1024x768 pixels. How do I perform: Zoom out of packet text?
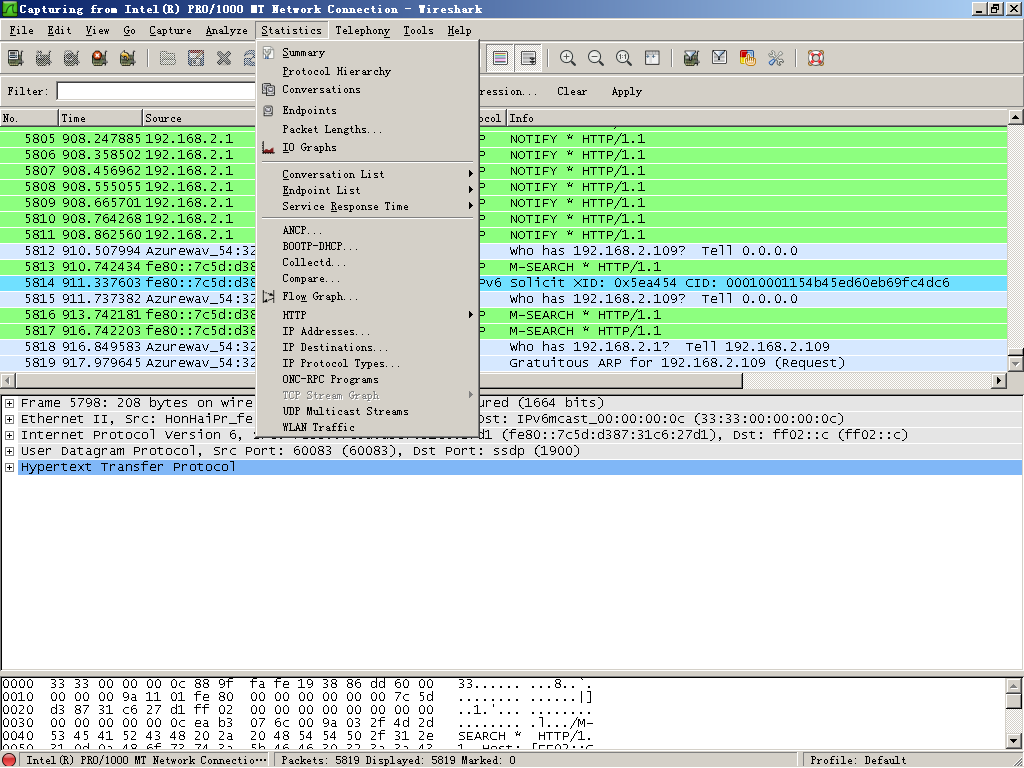tap(596, 58)
